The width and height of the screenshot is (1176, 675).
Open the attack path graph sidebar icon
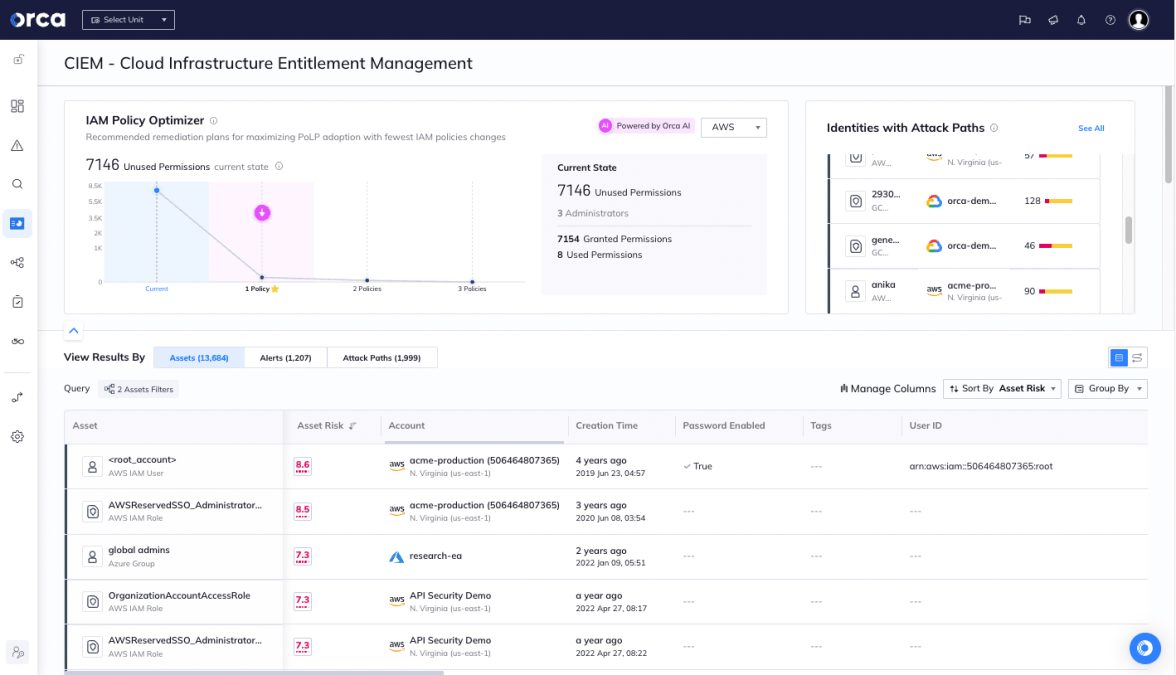click(17, 262)
